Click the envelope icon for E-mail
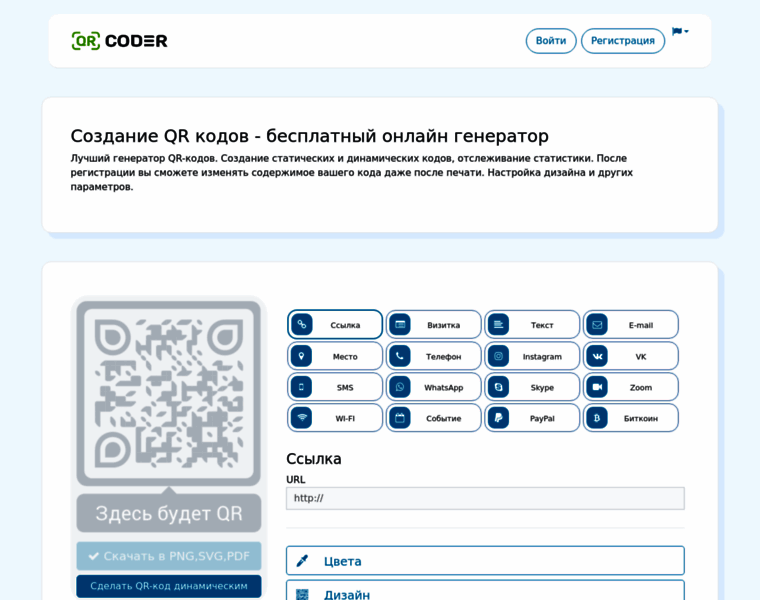Screen dimensions: 760x600 (597, 324)
